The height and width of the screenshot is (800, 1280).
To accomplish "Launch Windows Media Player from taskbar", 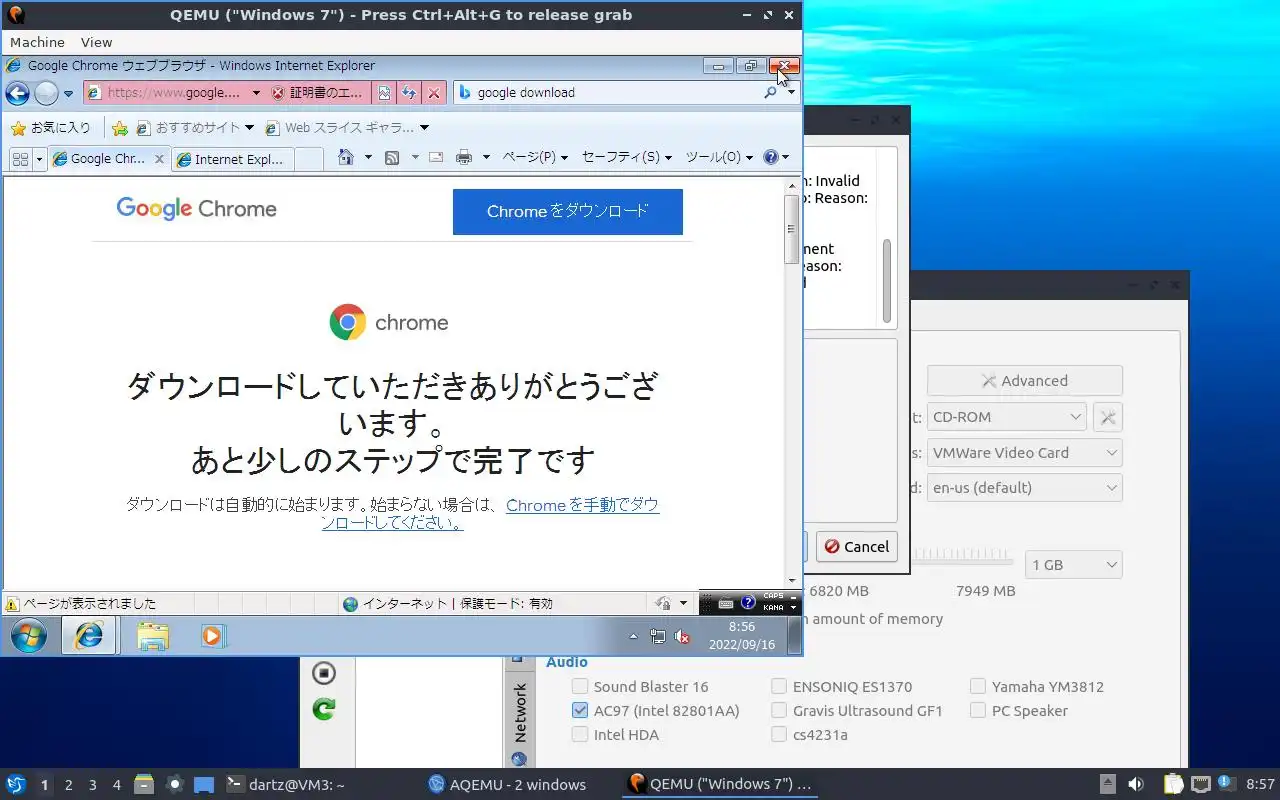I will 213,635.
